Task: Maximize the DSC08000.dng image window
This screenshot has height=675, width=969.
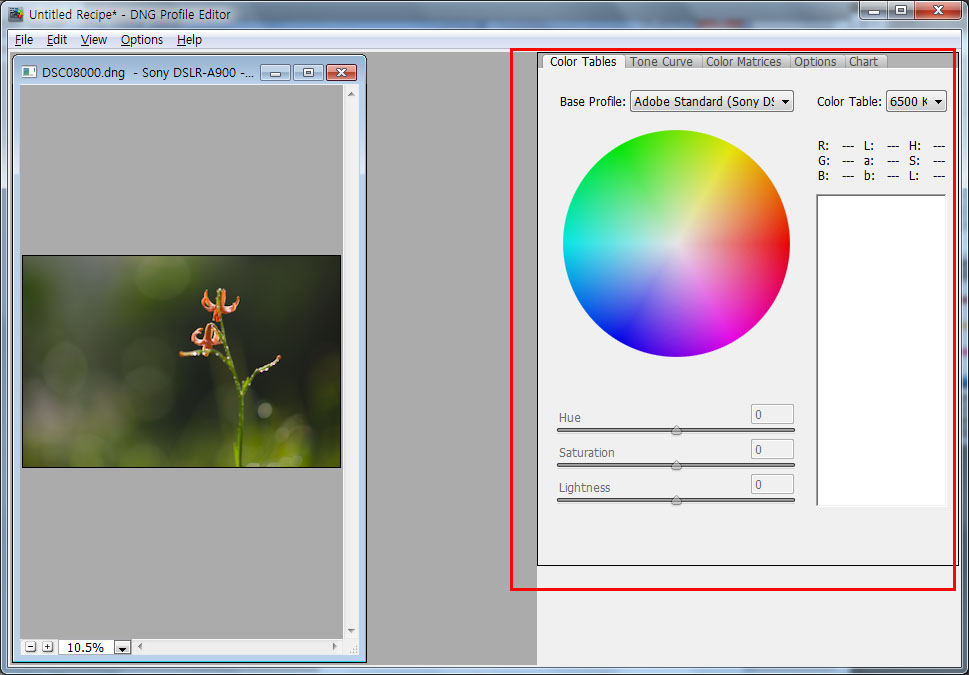Action: pyautogui.click(x=308, y=73)
